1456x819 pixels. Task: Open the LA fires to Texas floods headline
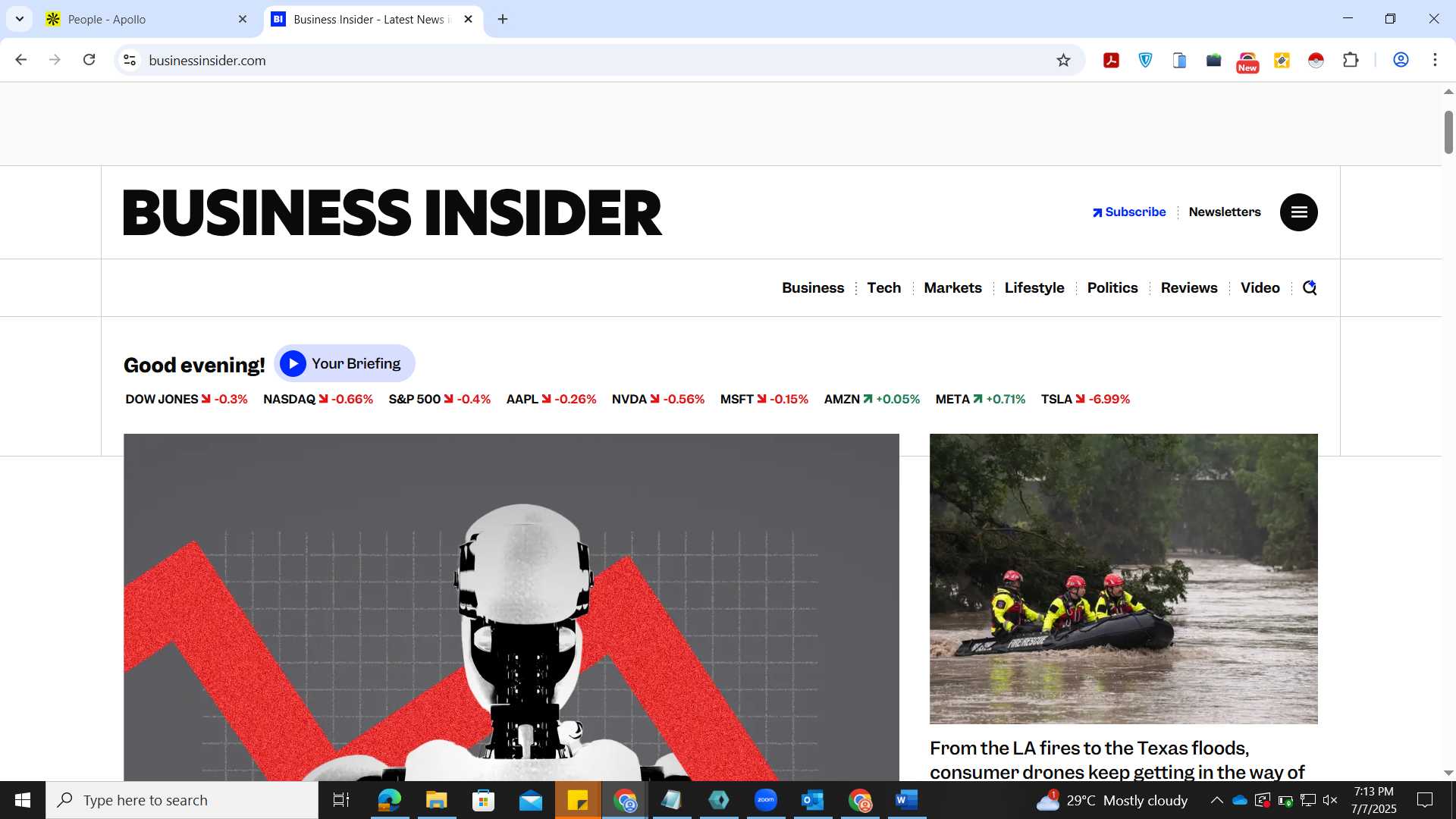tap(1118, 760)
